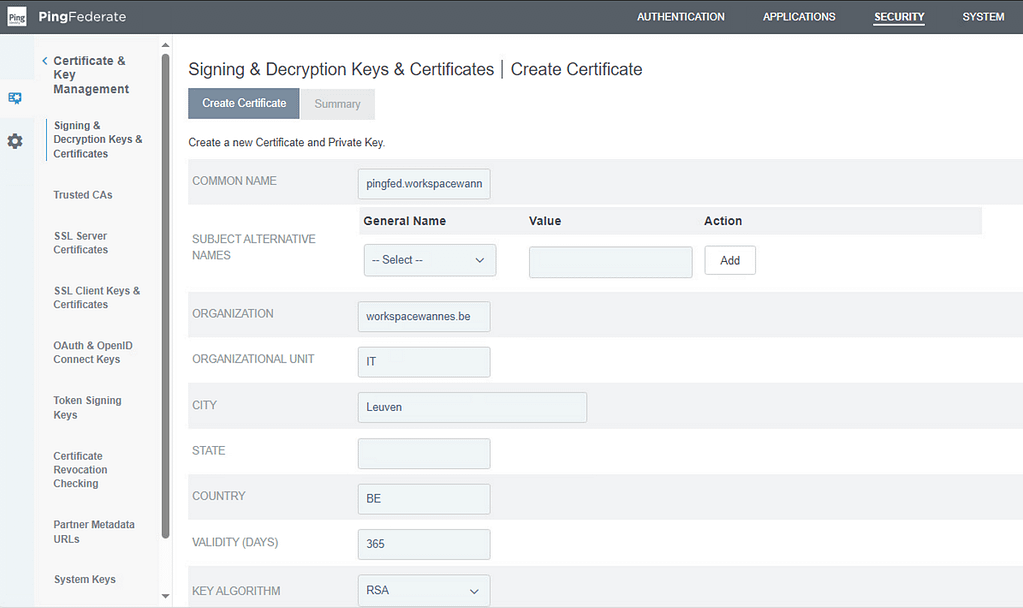The width and height of the screenshot is (1023, 608).
Task: Click the Add button for alternative names
Action: [x=730, y=260]
